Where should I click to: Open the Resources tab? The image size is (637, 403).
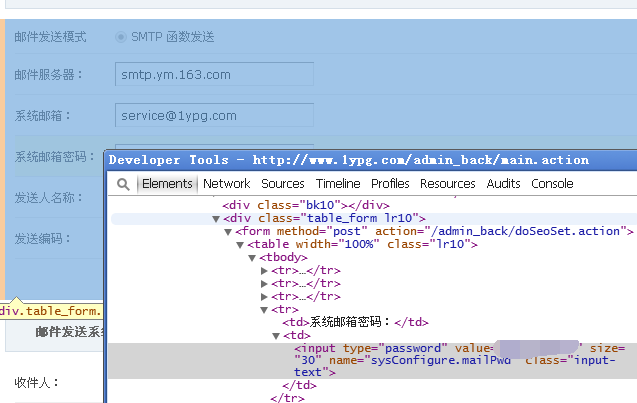448,184
